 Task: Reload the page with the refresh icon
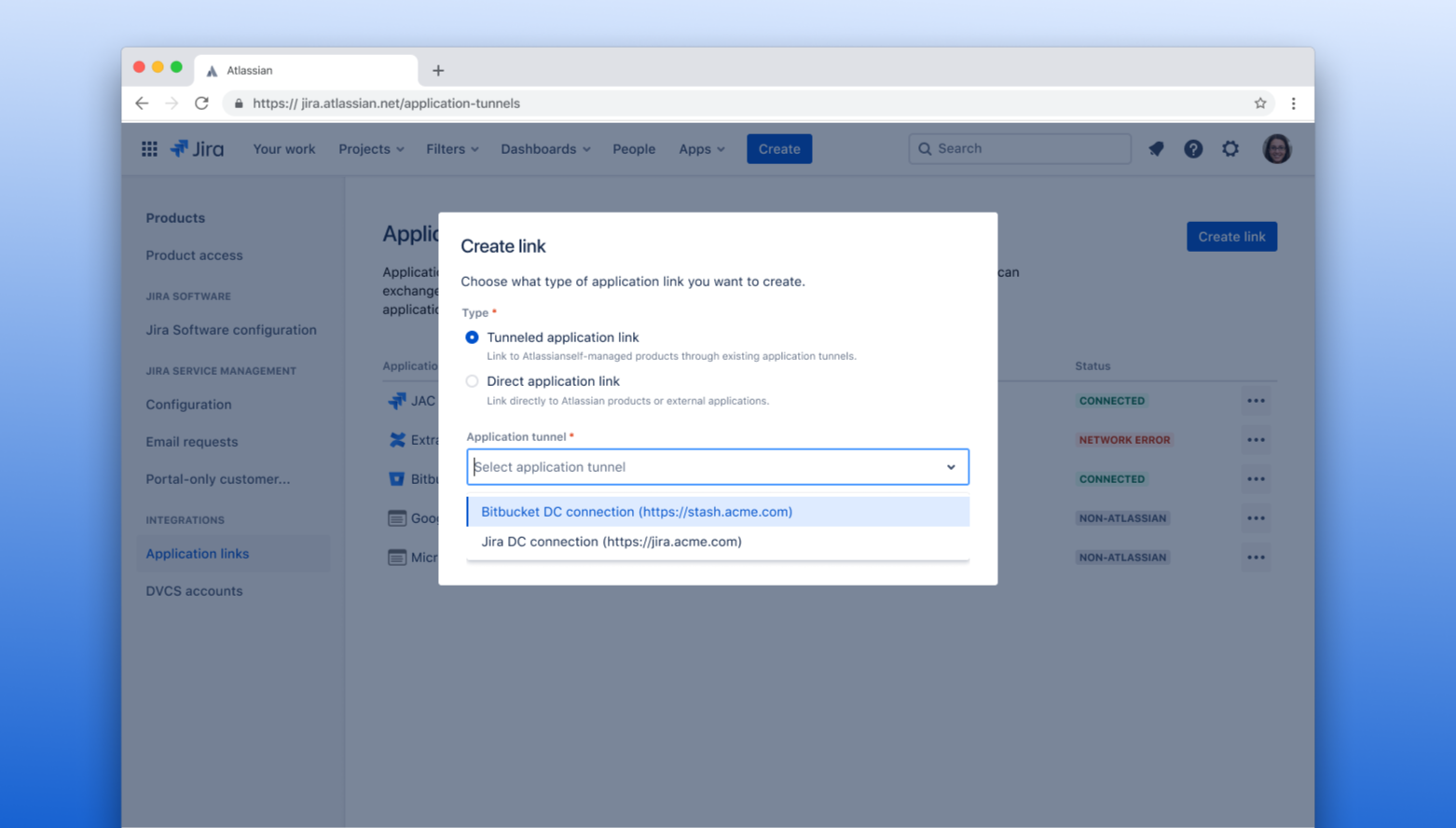pos(201,103)
